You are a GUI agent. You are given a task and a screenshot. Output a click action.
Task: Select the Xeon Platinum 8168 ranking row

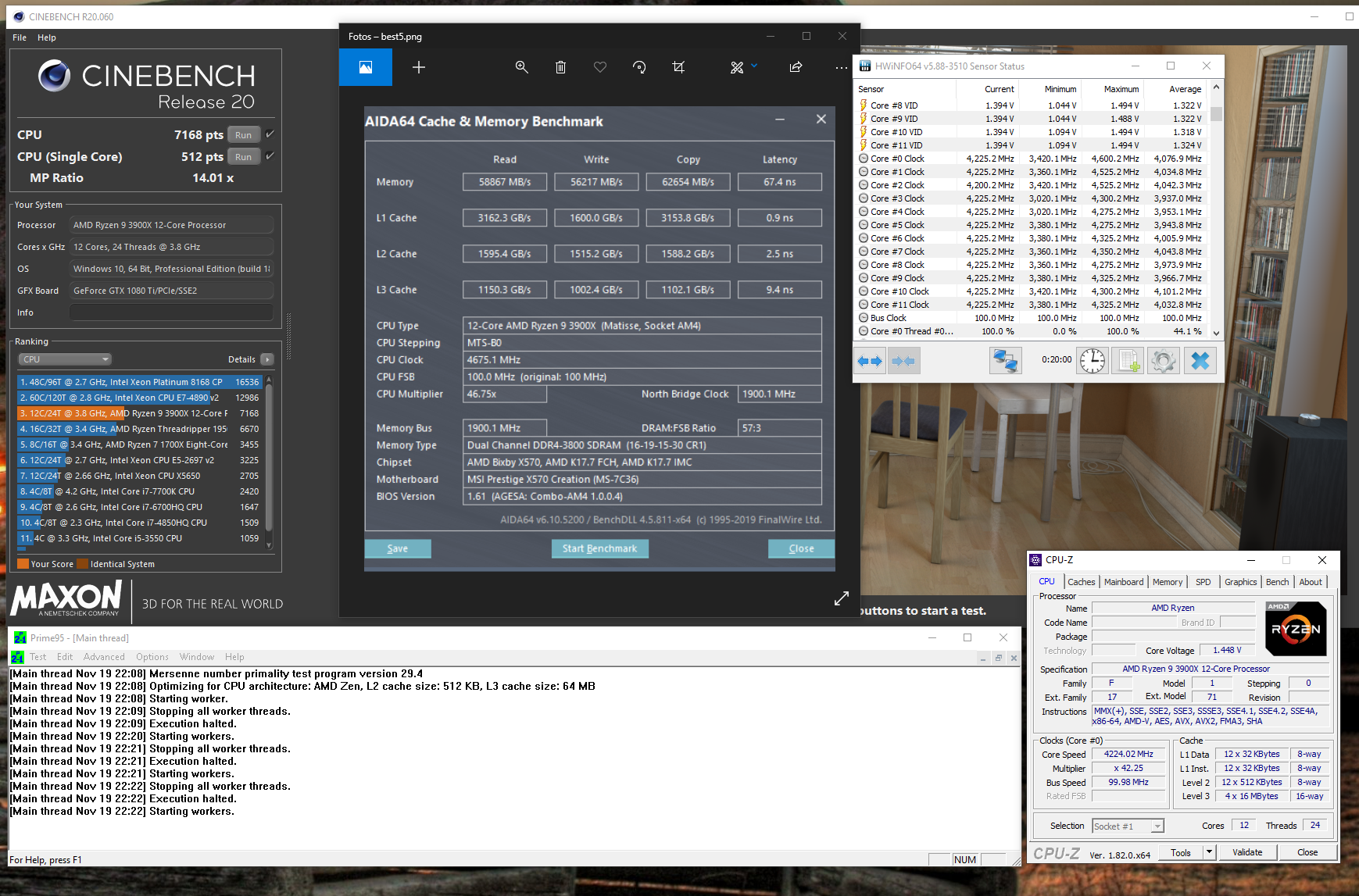pos(139,382)
